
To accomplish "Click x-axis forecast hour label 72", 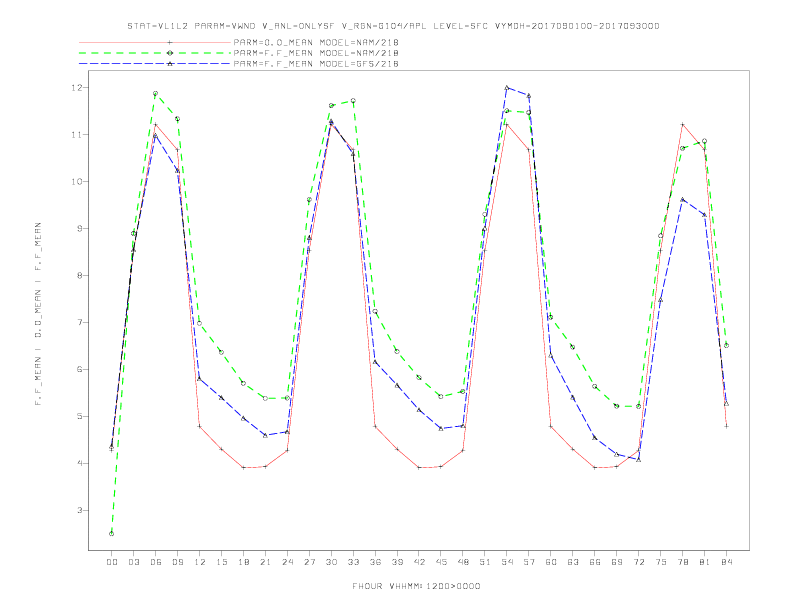I will pos(638,562).
